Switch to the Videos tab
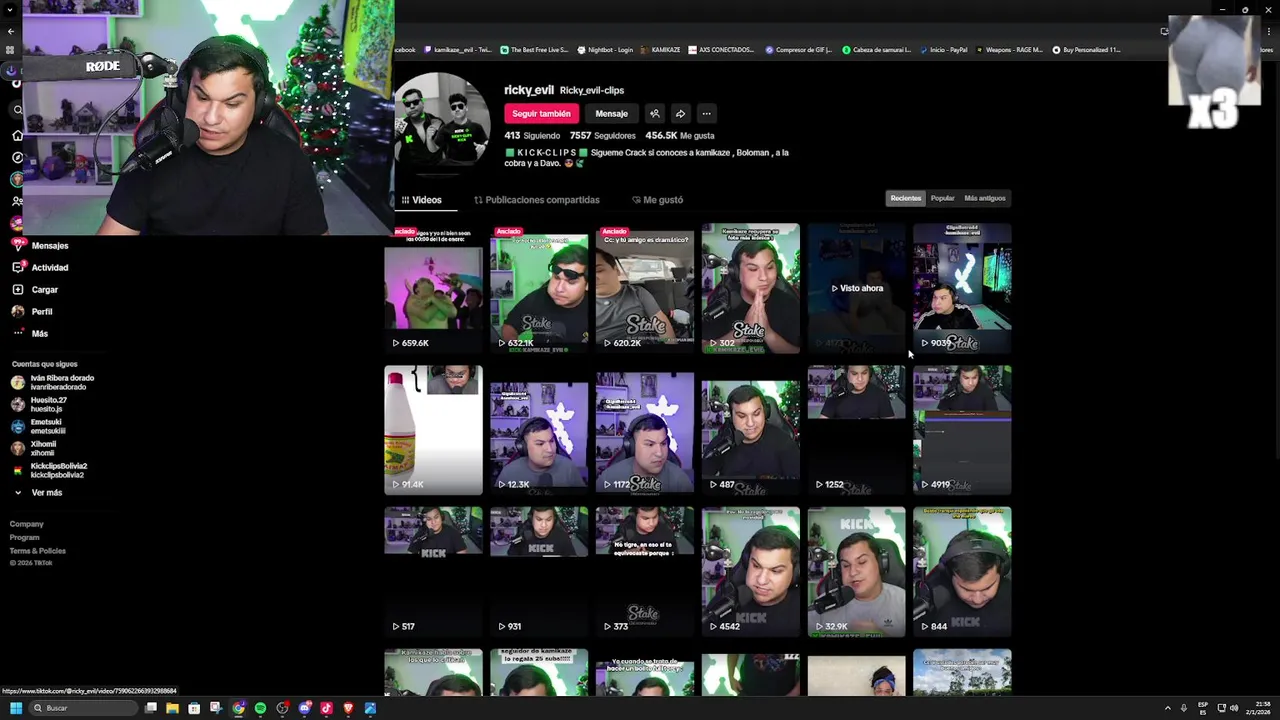Screen dimensions: 1280x720 coord(422,200)
